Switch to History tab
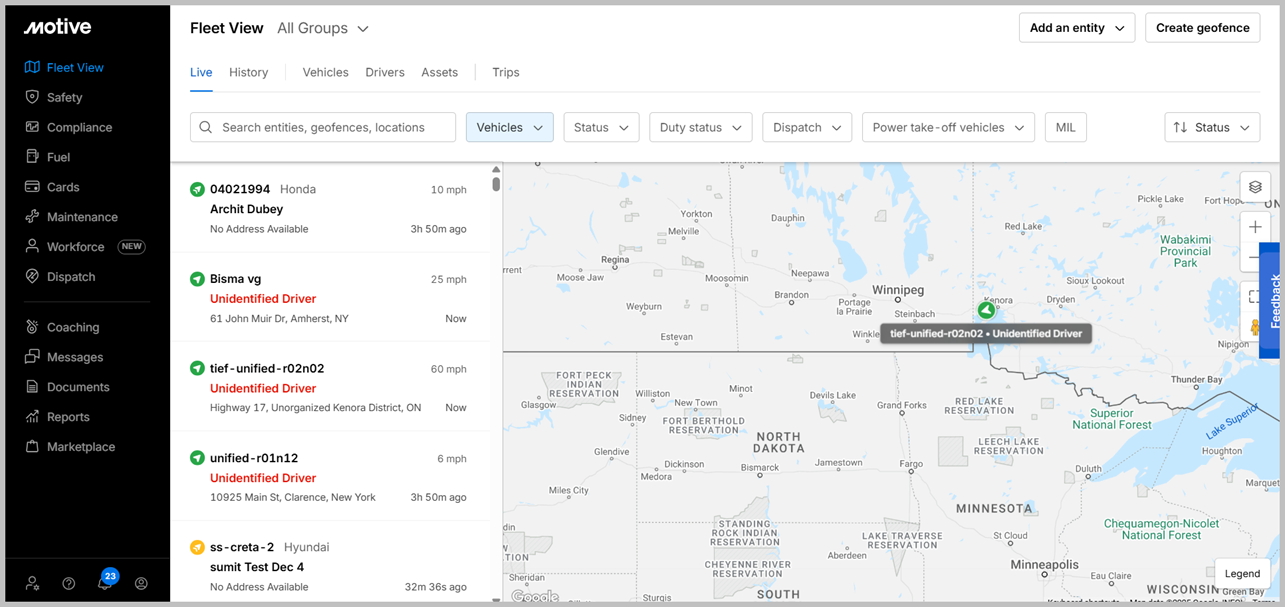 (x=249, y=72)
